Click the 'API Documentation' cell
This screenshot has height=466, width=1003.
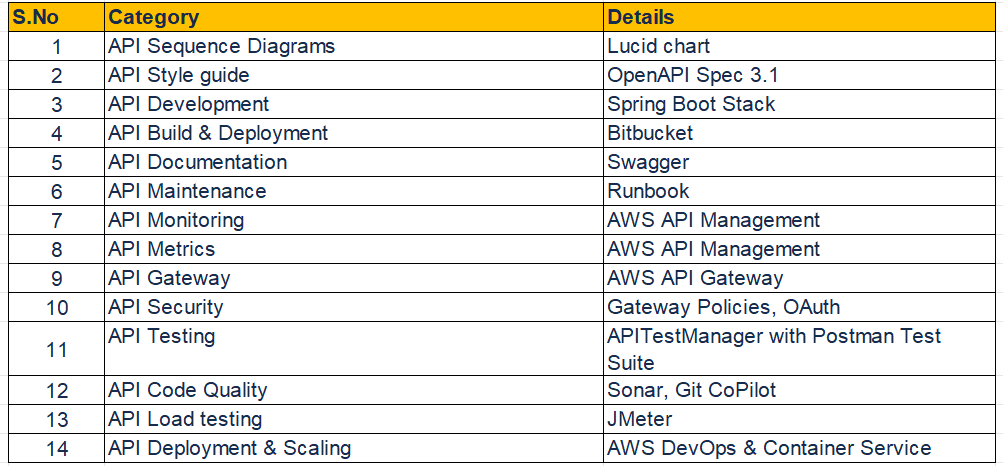coord(354,162)
